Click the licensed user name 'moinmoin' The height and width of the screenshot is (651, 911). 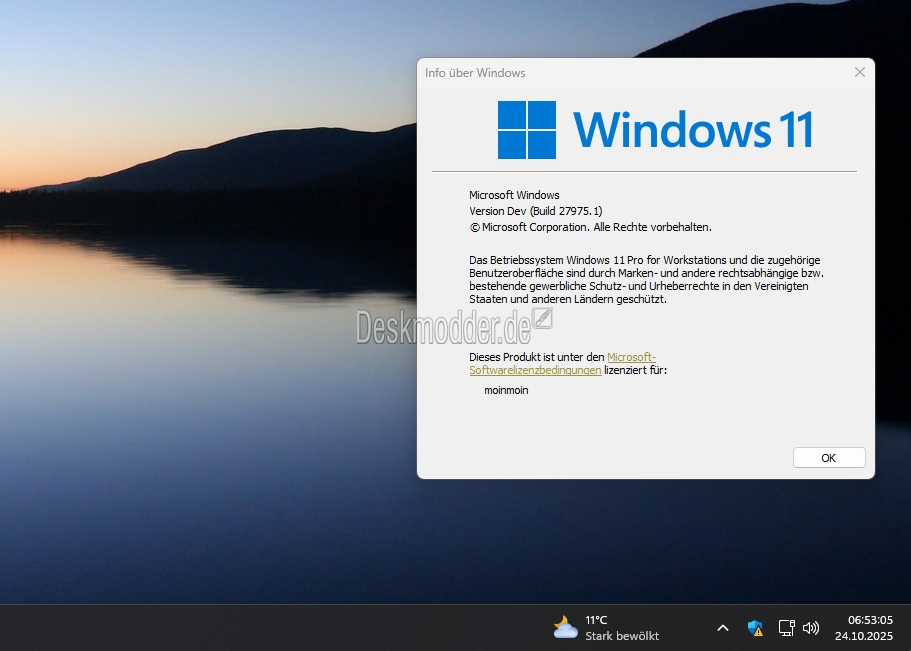pyautogui.click(x=506, y=390)
